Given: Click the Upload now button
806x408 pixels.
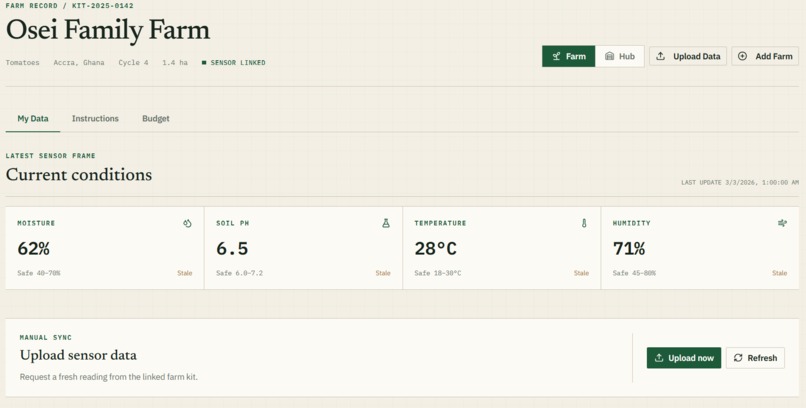Looking at the screenshot, I should (x=684, y=358).
